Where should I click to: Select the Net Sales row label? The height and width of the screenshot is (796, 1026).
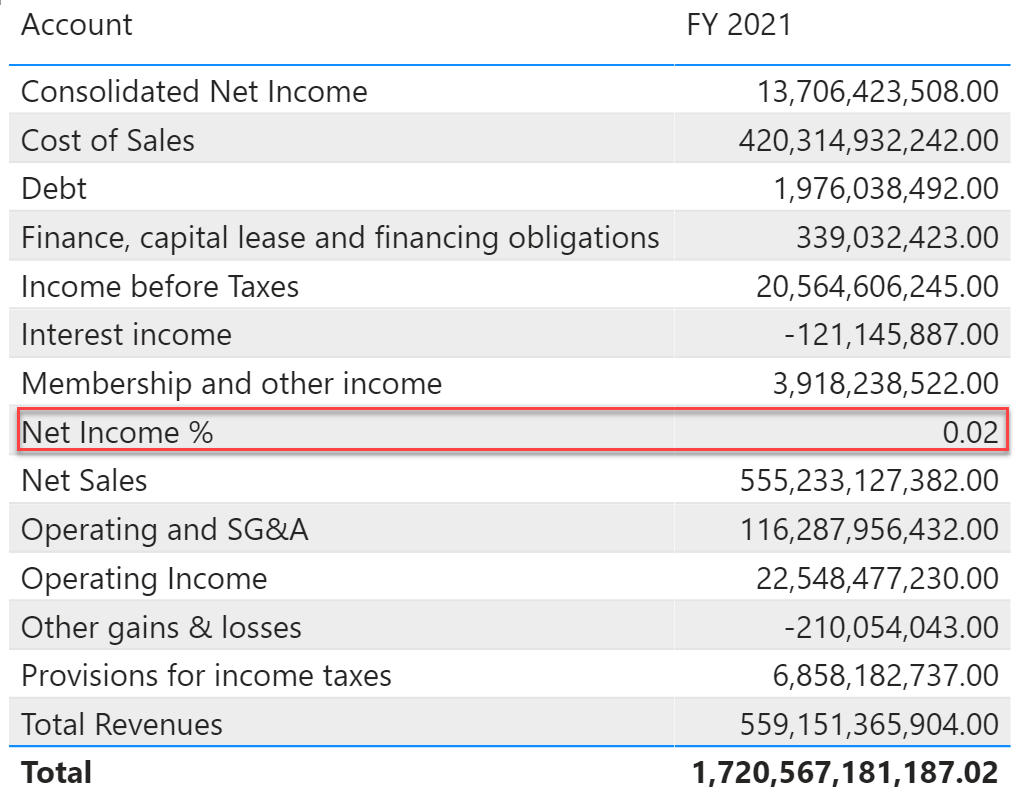click(84, 481)
